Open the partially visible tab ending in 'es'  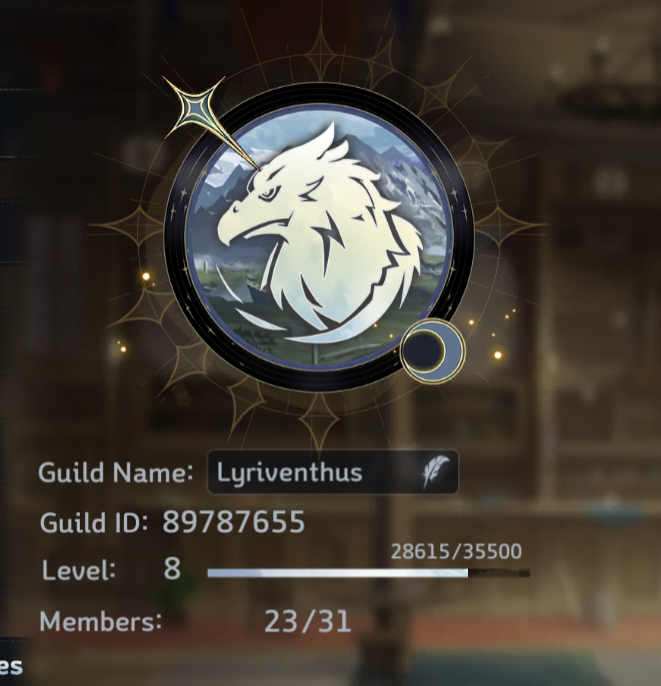[x=11, y=666]
